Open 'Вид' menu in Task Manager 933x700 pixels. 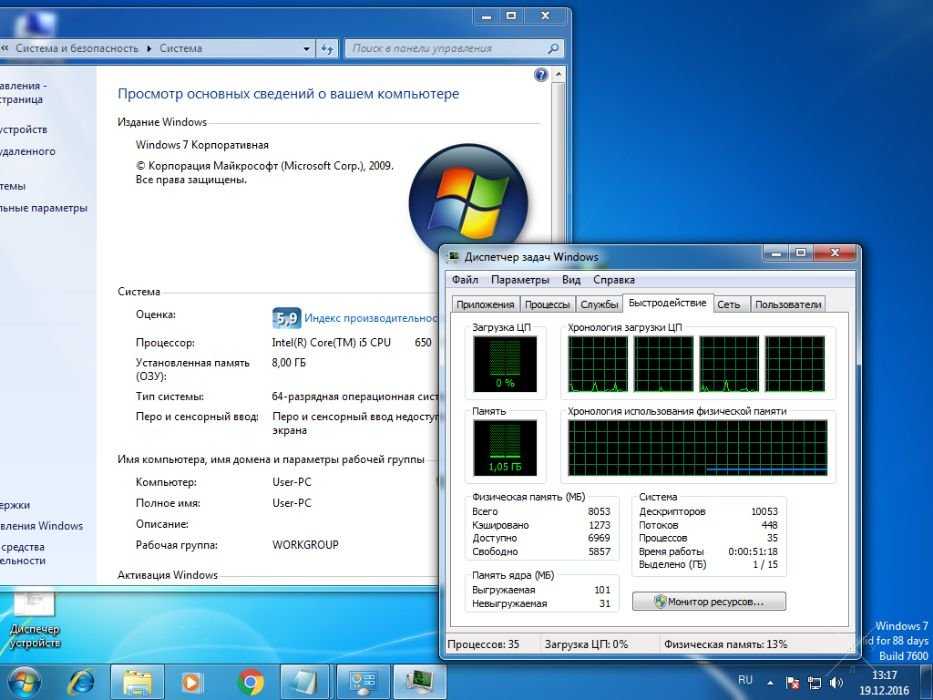click(571, 280)
